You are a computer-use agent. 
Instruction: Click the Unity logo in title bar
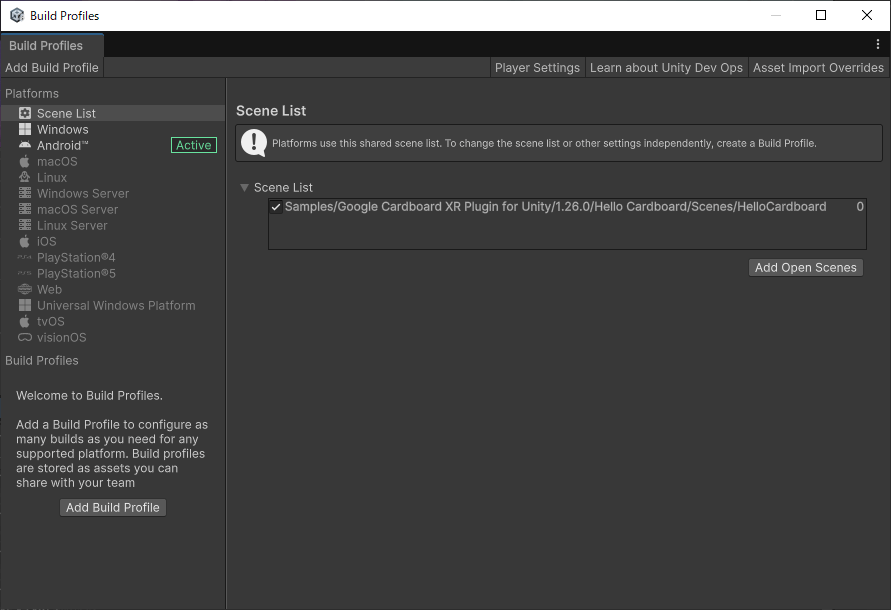[x=17, y=15]
